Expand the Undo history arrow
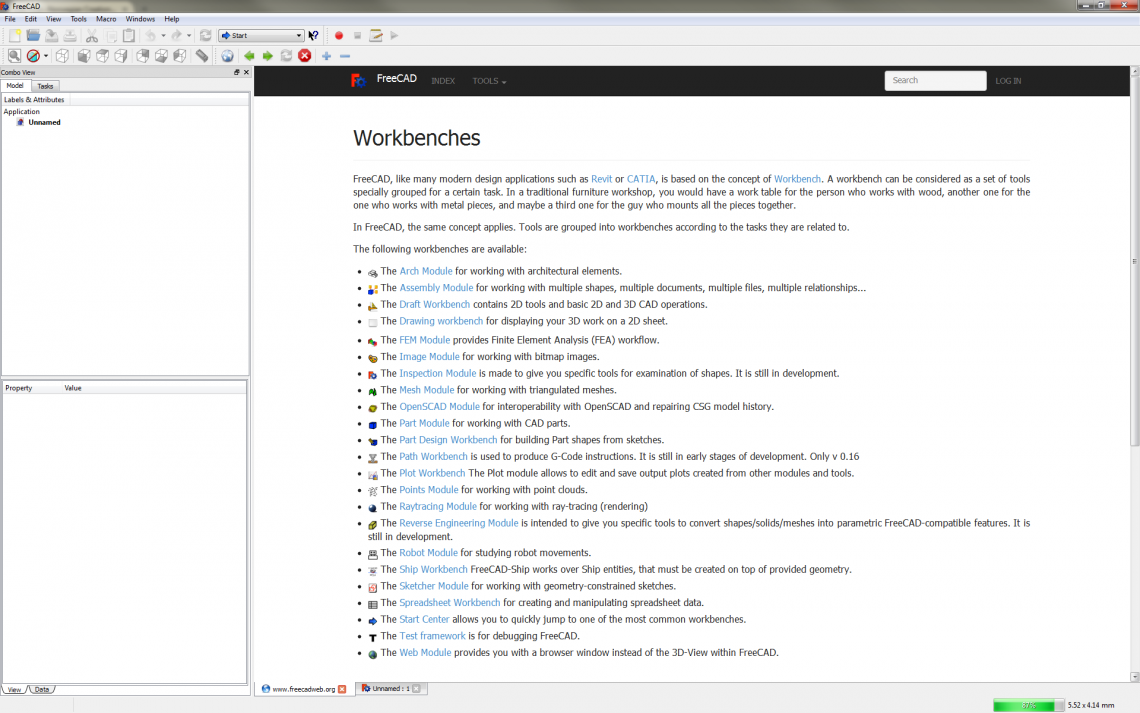The width and height of the screenshot is (1140, 713). [163, 36]
